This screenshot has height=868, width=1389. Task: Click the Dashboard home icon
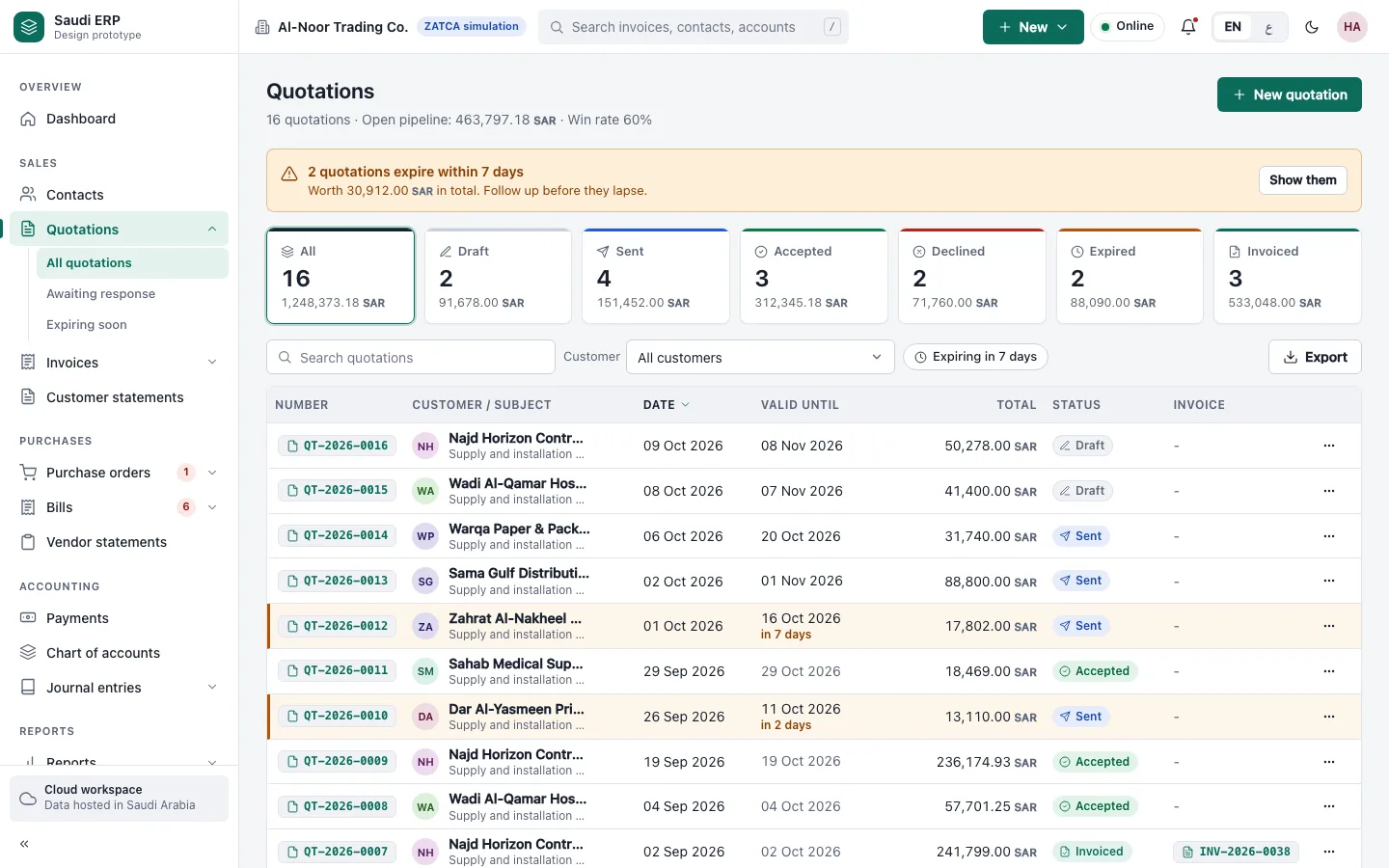[x=28, y=119]
